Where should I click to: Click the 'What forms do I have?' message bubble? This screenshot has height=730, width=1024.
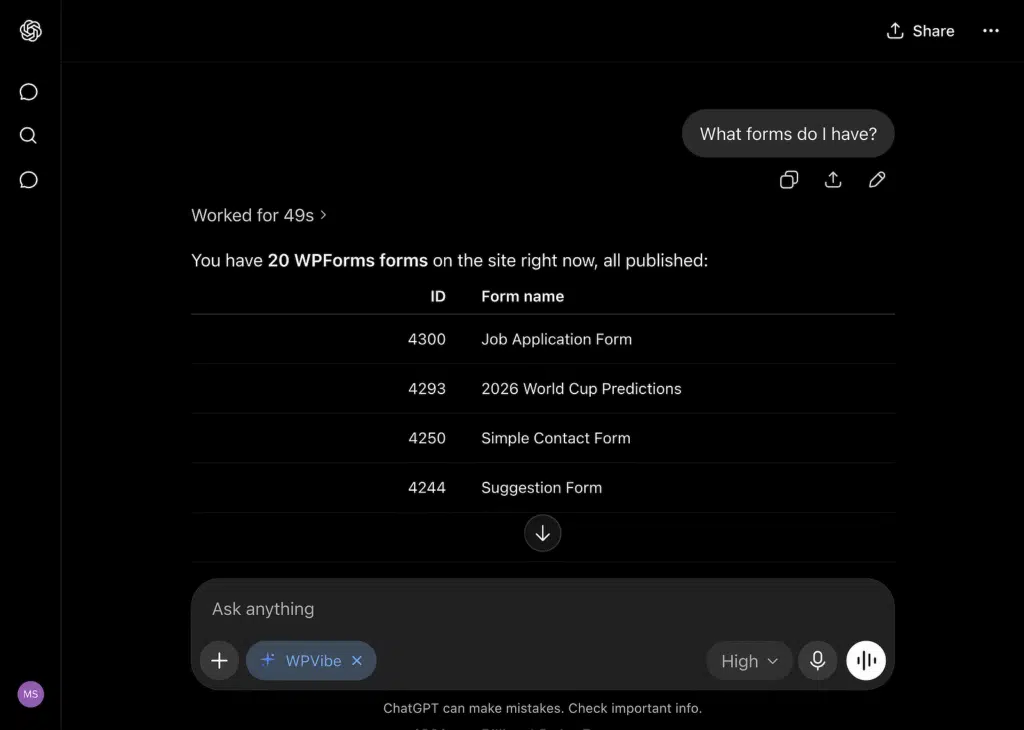click(x=788, y=134)
